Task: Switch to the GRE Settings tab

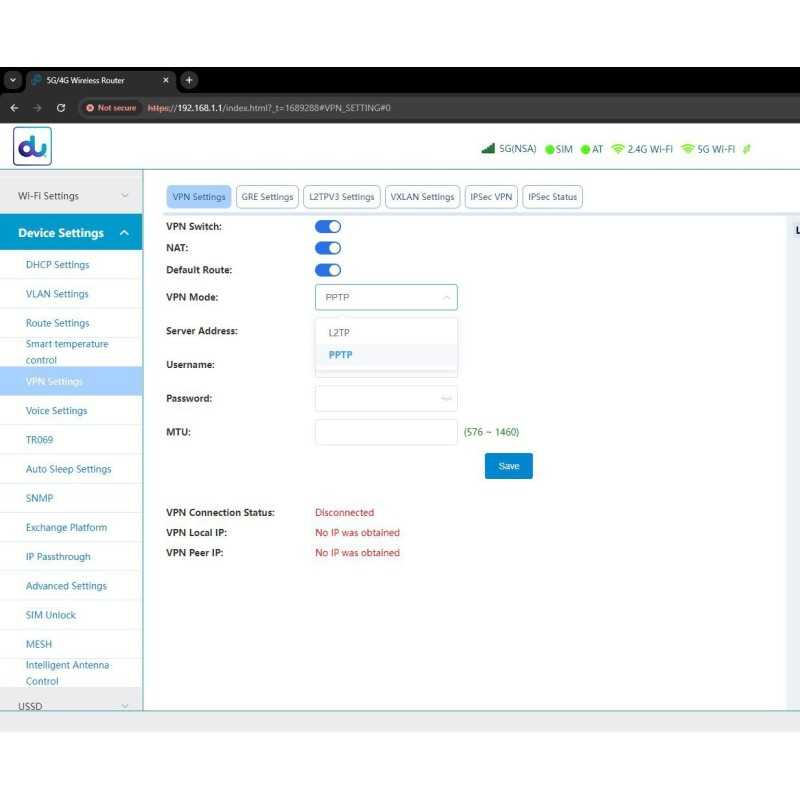Action: point(267,197)
